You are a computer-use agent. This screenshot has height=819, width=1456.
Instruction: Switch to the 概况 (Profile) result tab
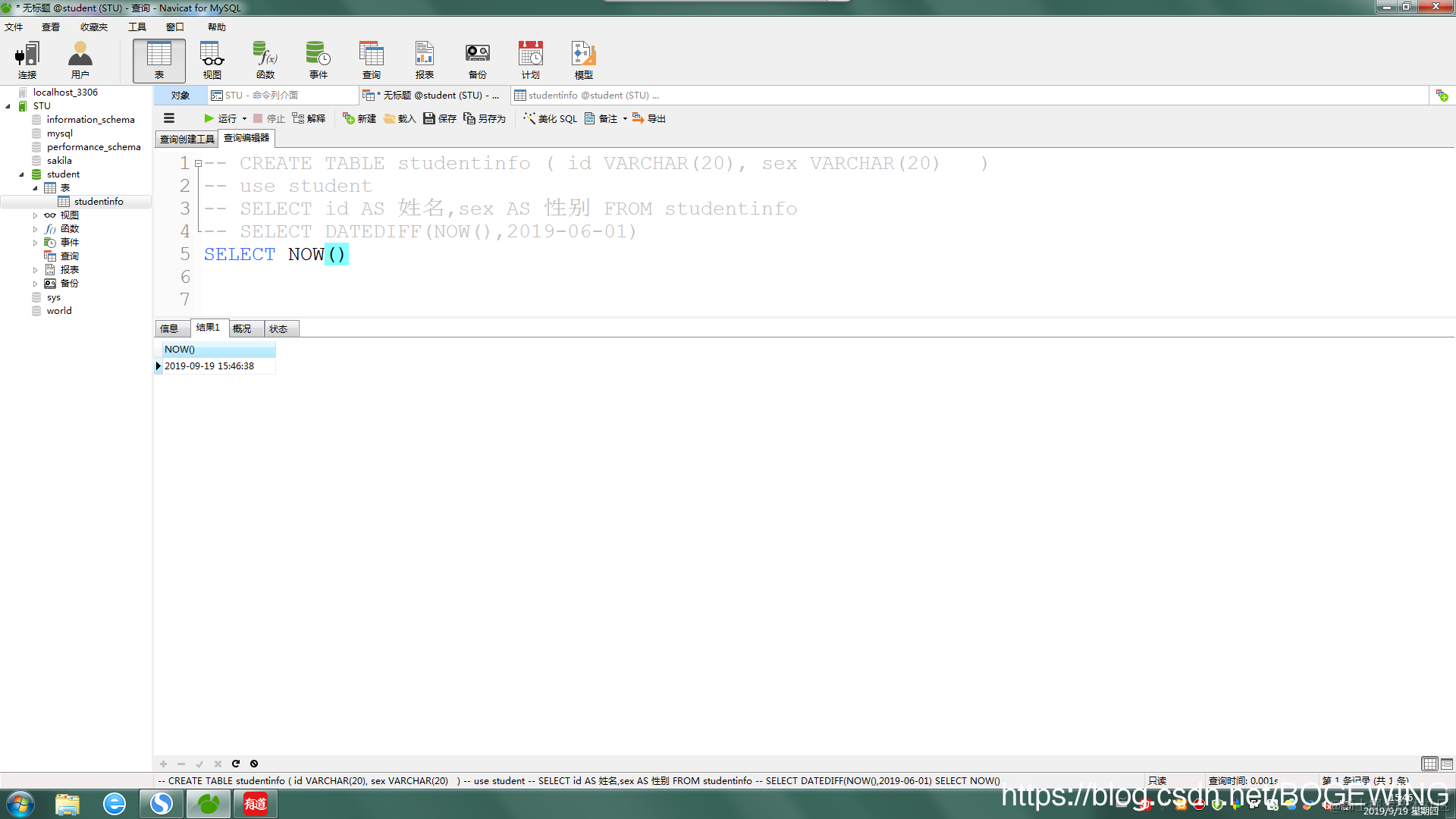click(x=242, y=328)
